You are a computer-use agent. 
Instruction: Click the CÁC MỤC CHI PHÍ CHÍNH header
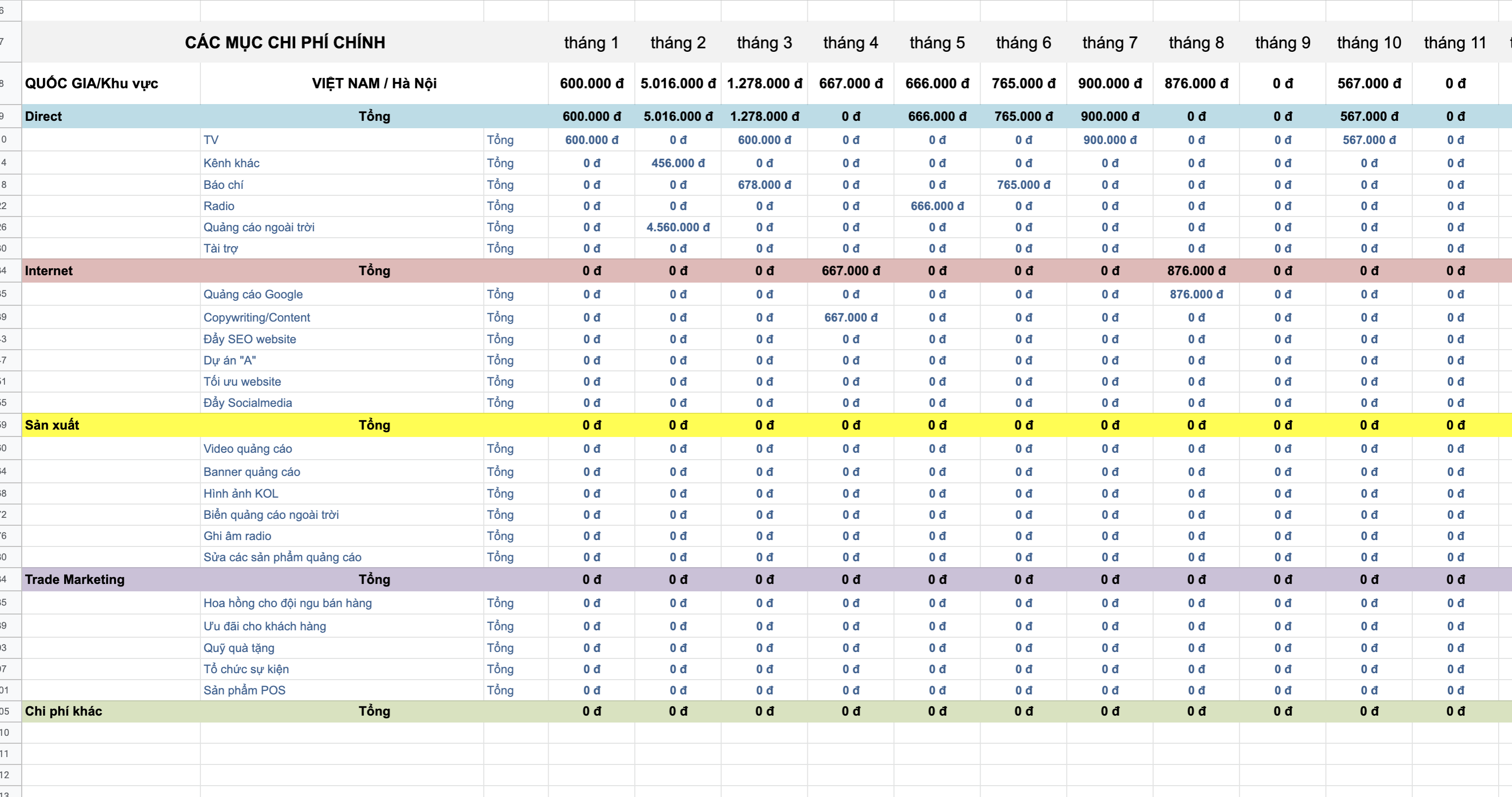click(285, 42)
